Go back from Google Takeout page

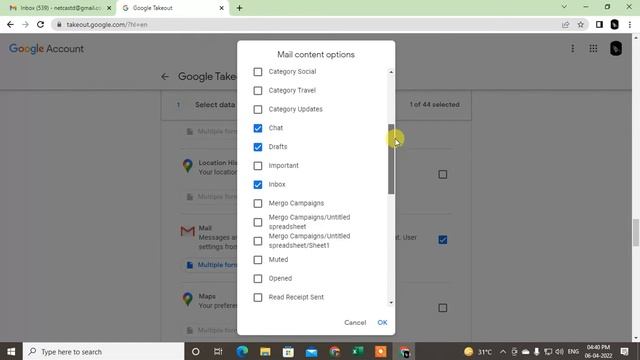(165, 76)
